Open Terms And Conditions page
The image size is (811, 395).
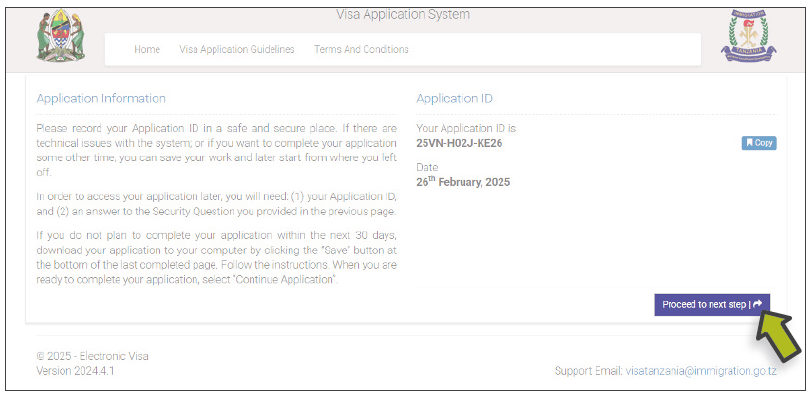point(361,49)
